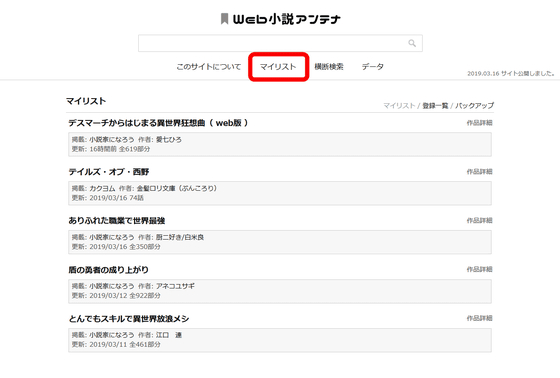The width and height of the screenshot is (560, 378).
Task: Open the このサイトについて menu item
Action: point(209,67)
